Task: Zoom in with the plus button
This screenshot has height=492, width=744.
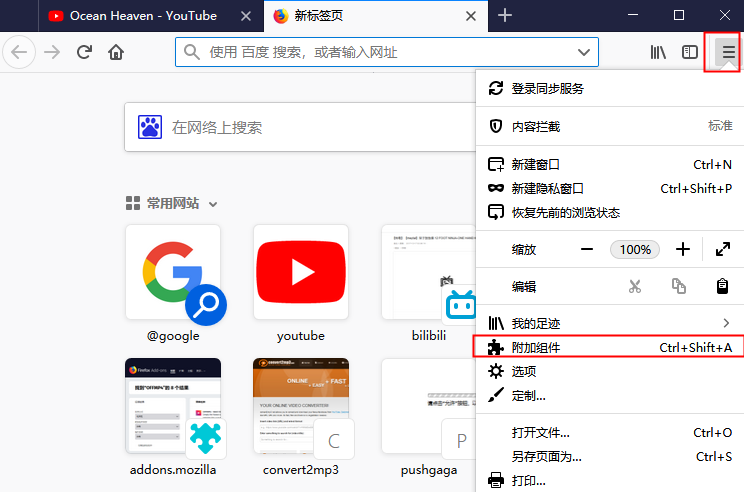Action: pos(683,250)
